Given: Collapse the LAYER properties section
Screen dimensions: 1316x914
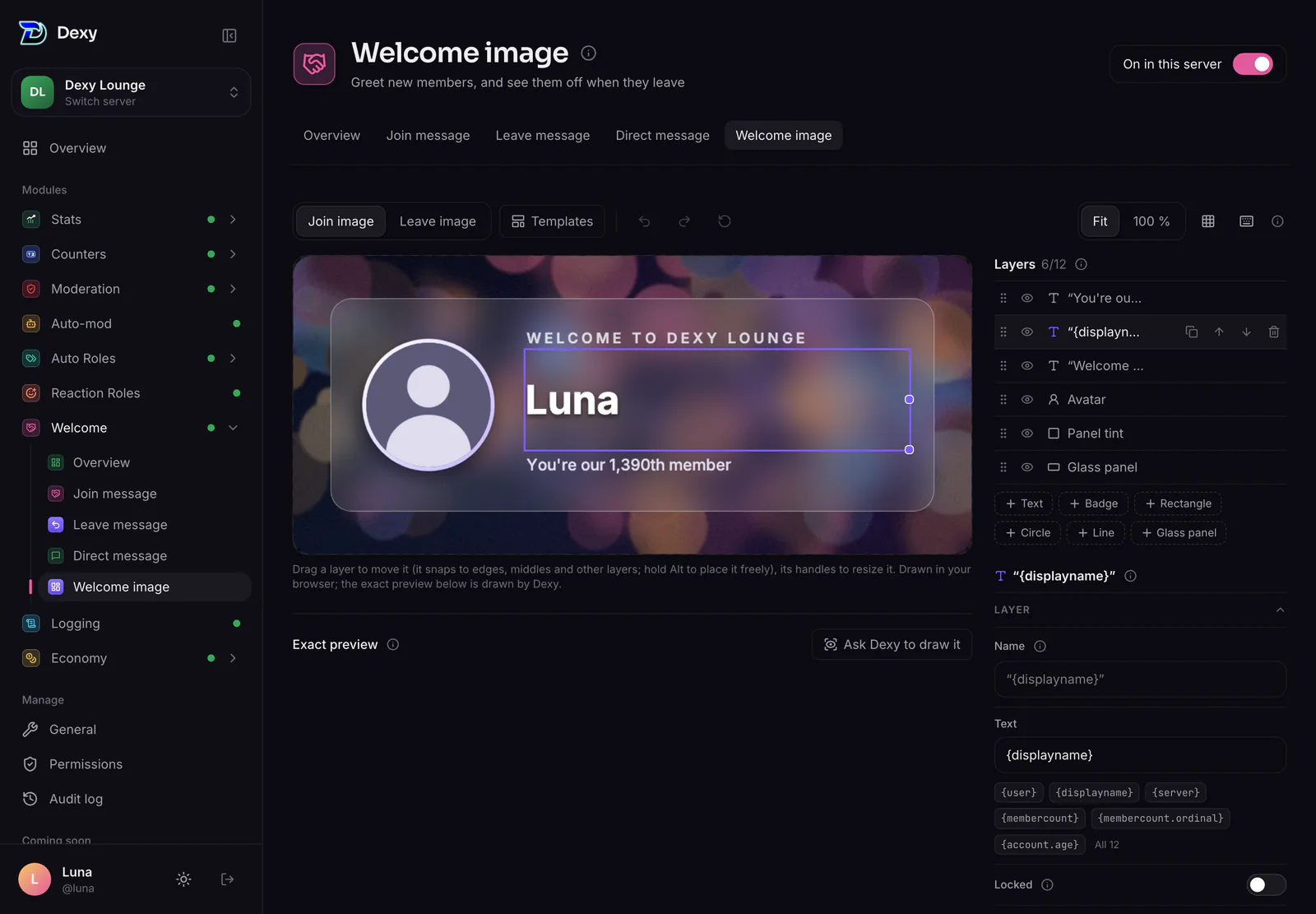Looking at the screenshot, I should (1280, 610).
